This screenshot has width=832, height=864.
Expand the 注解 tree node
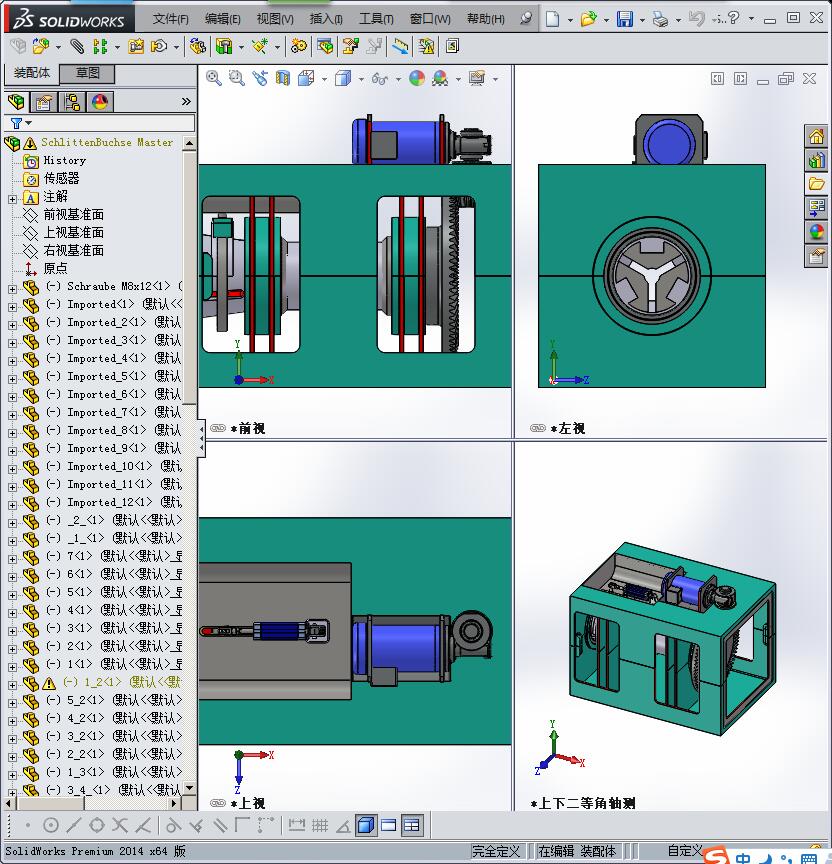tap(12, 199)
